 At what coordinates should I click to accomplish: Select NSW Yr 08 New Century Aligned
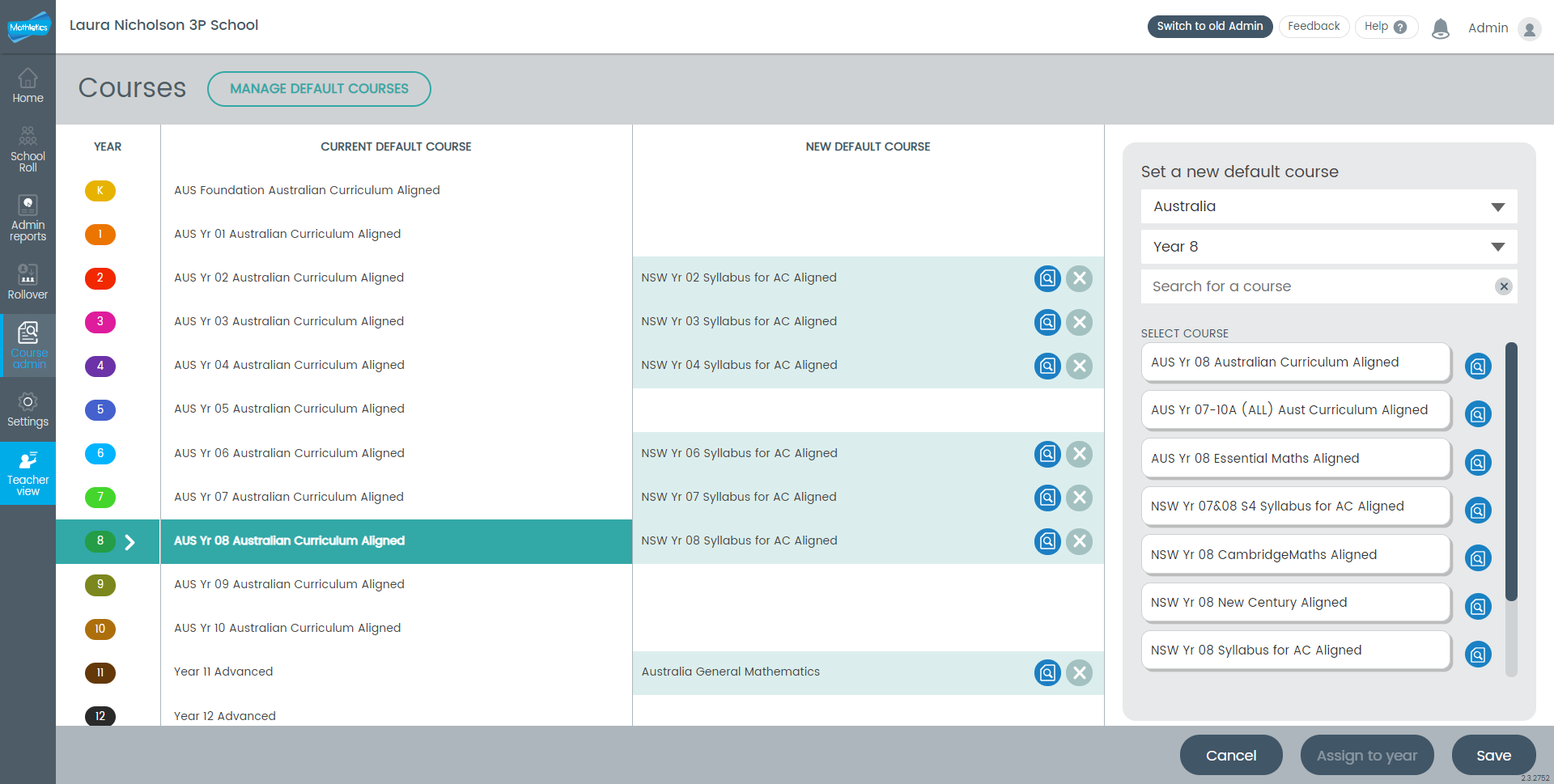pos(1296,603)
